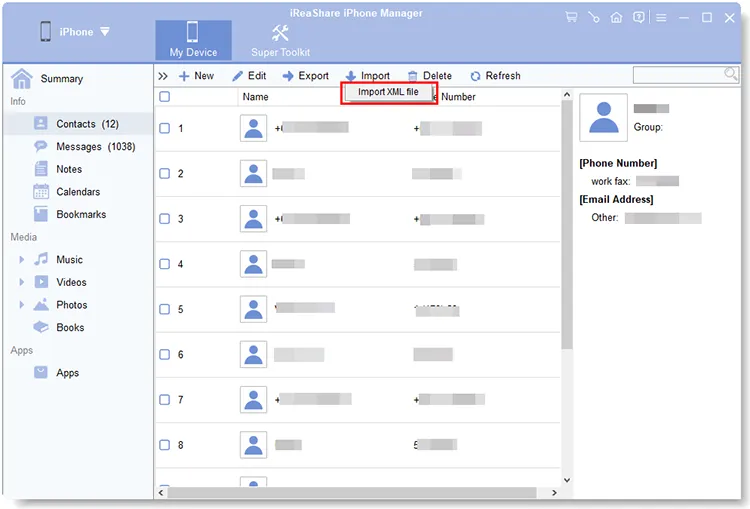Check the box for contact 1
Screen dimensions: 750x509
(165, 128)
